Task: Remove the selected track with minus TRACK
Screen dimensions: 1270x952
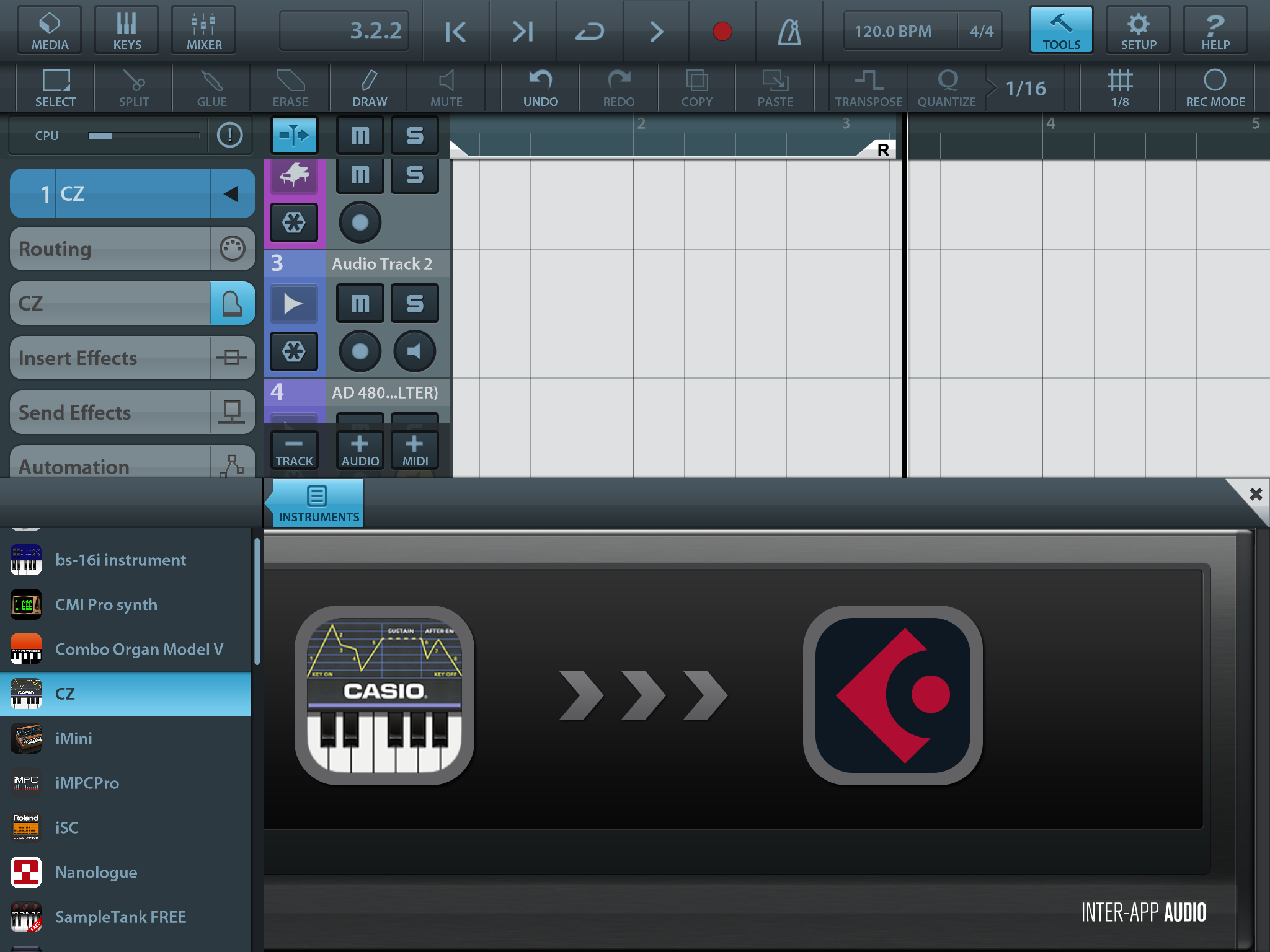Action: 295,450
